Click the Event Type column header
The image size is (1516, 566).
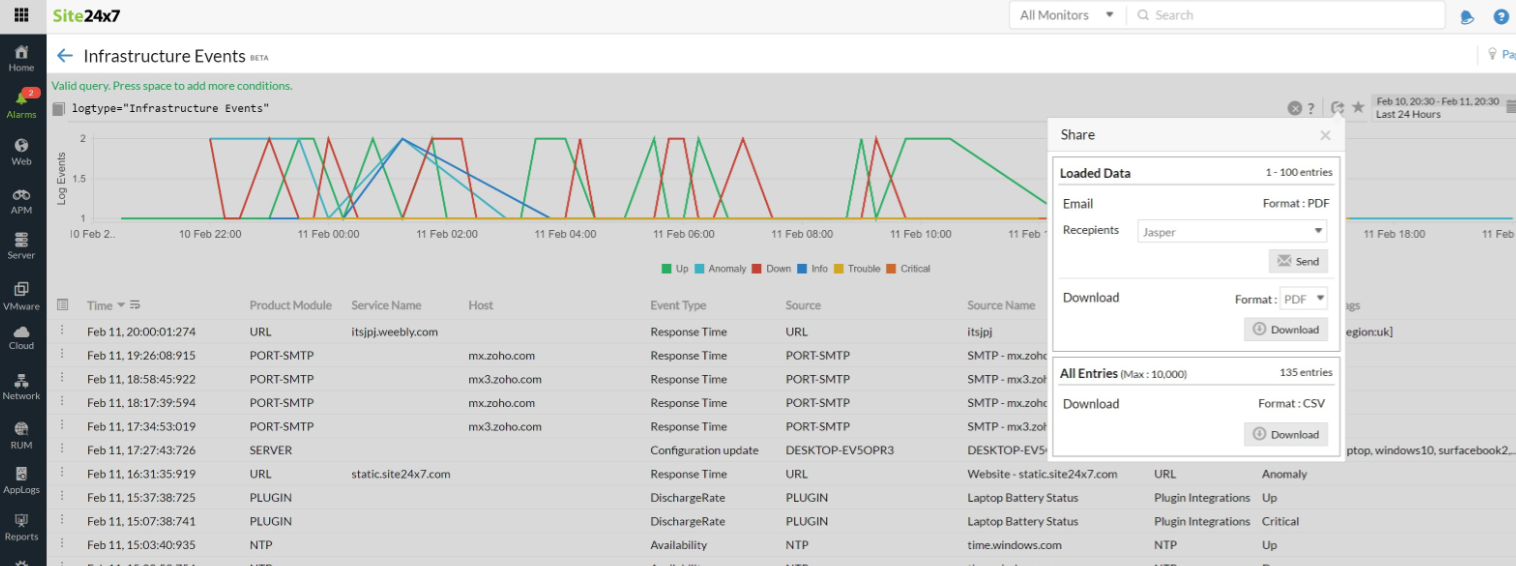[678, 305]
